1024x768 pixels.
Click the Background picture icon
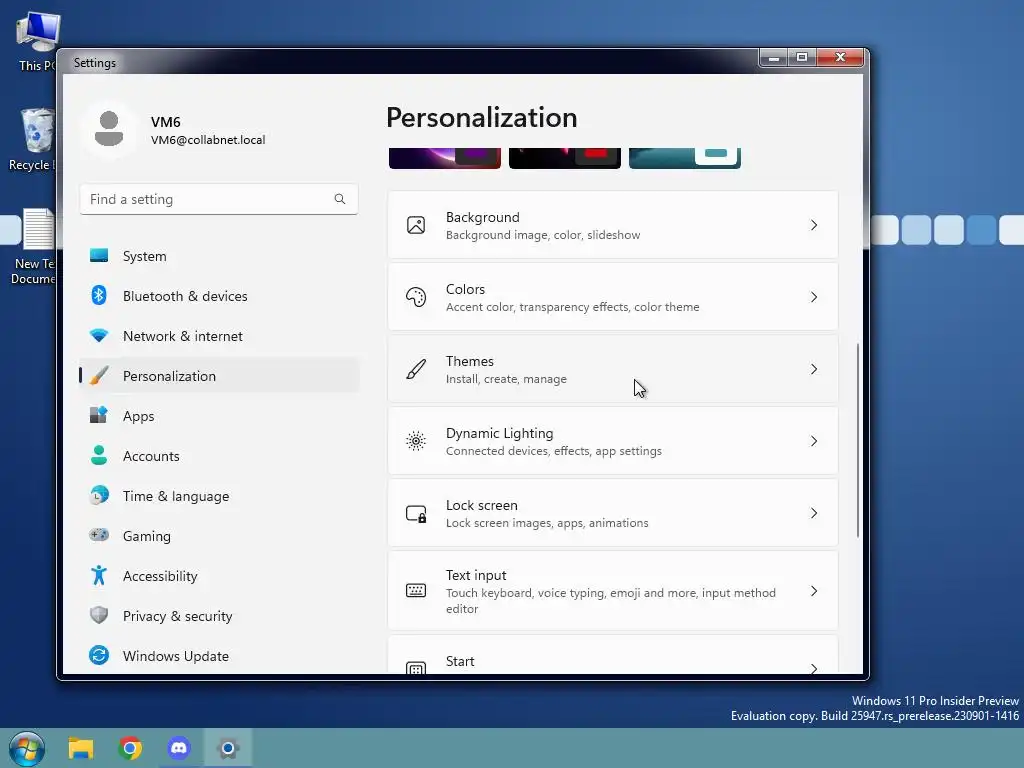pyautogui.click(x=416, y=225)
